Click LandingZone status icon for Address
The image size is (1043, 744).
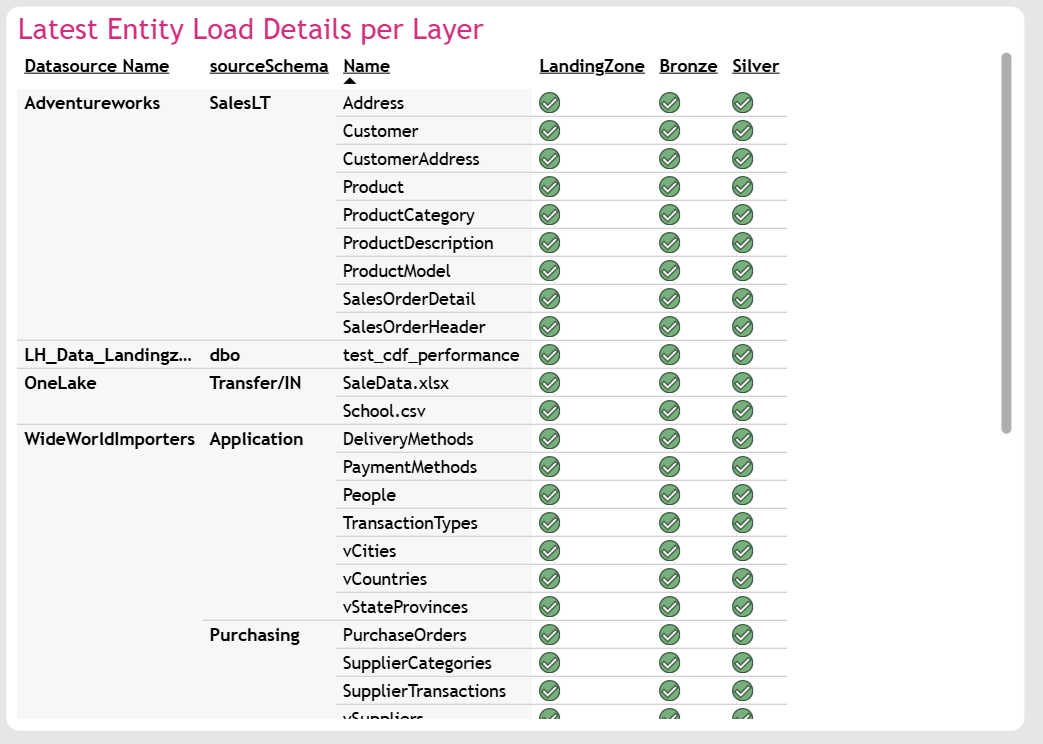tap(549, 102)
